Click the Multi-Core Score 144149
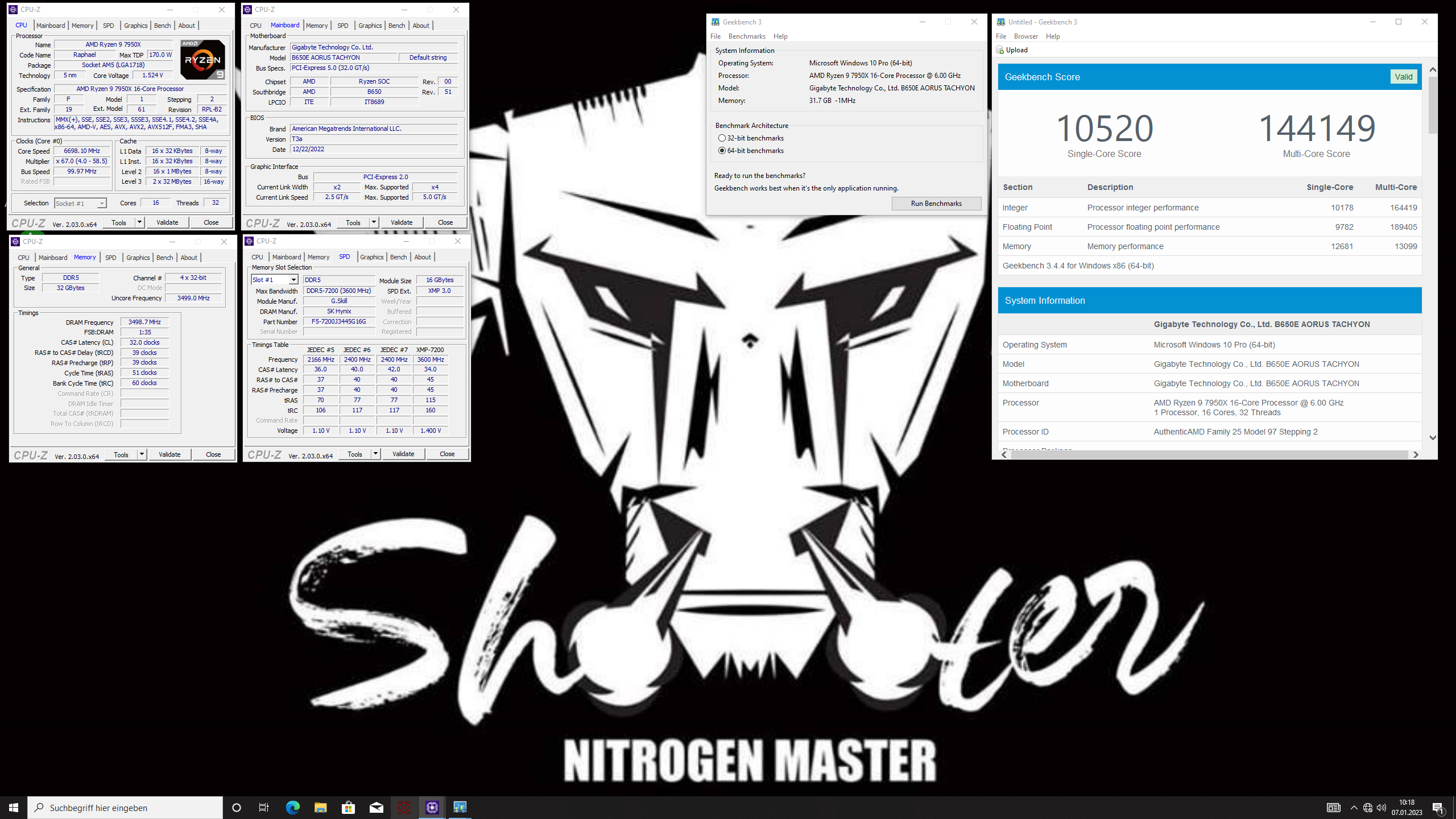The image size is (1456, 819). tap(1317, 129)
